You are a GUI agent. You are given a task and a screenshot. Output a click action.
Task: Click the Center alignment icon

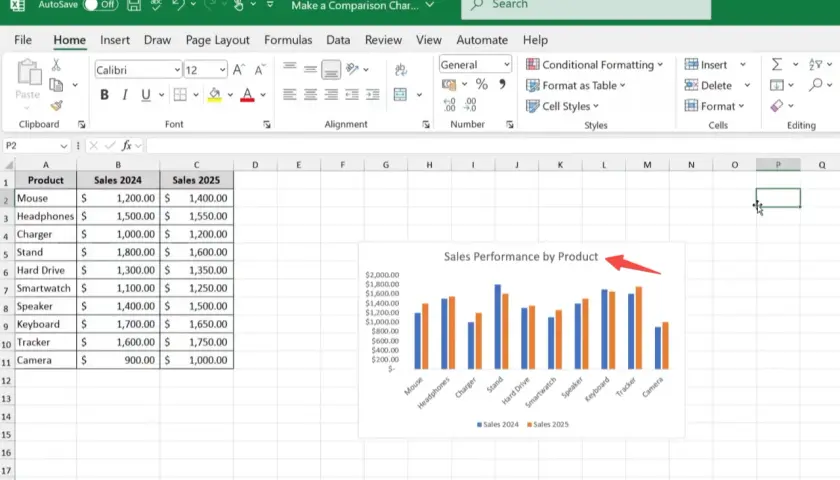310,95
